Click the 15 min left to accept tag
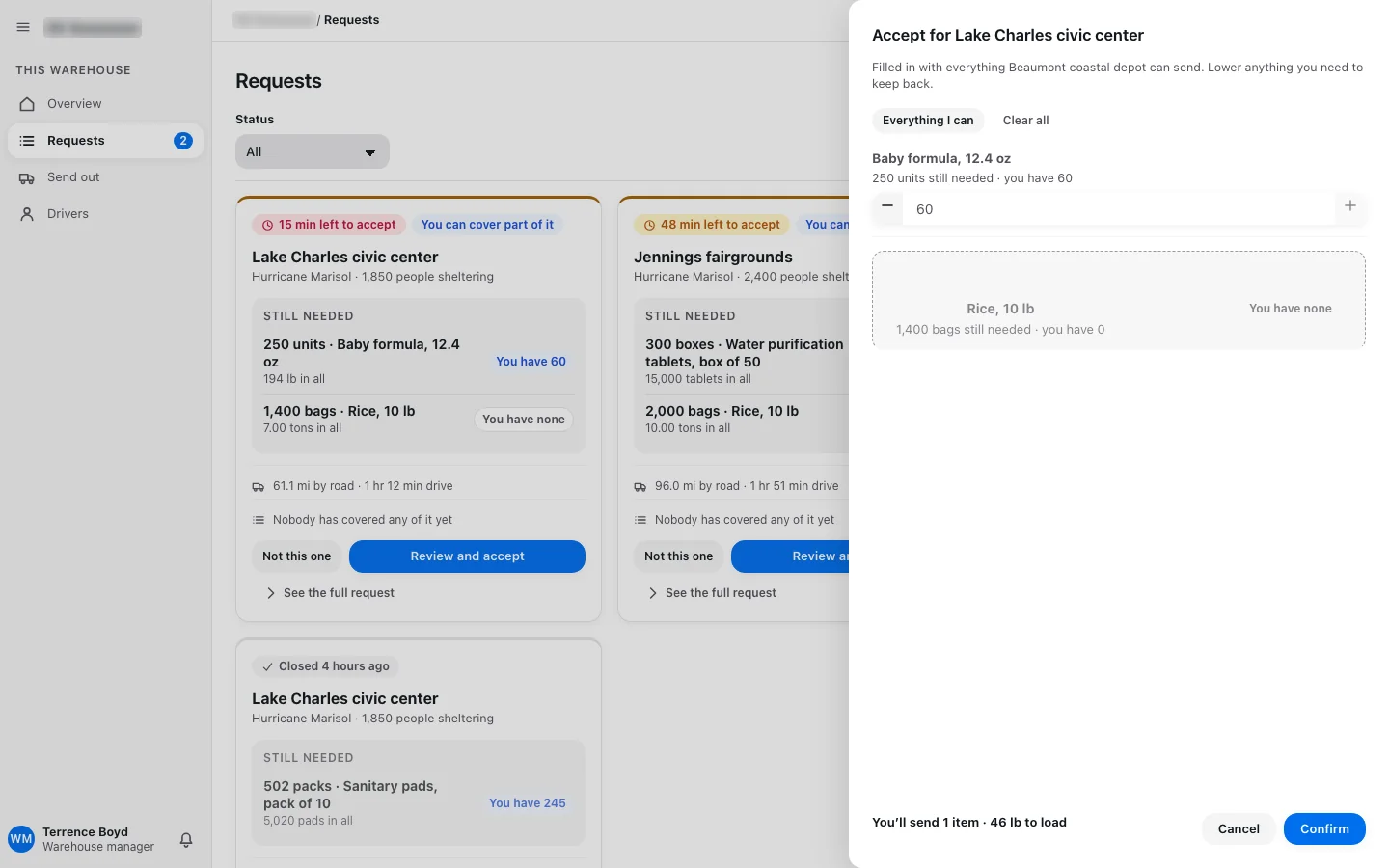Viewport: 1389px width, 868px height. pyautogui.click(x=329, y=225)
